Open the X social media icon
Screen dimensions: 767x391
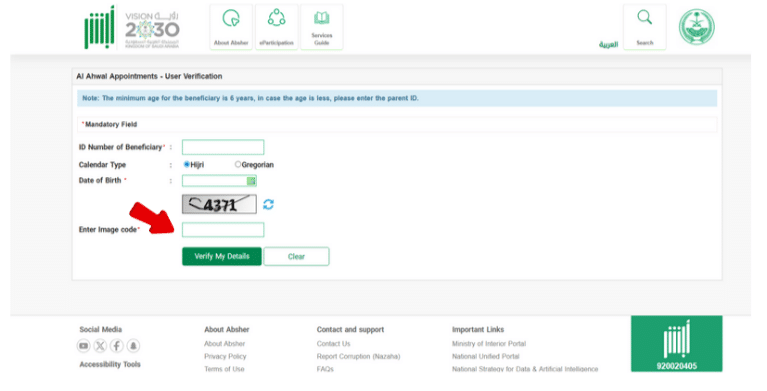click(x=100, y=346)
